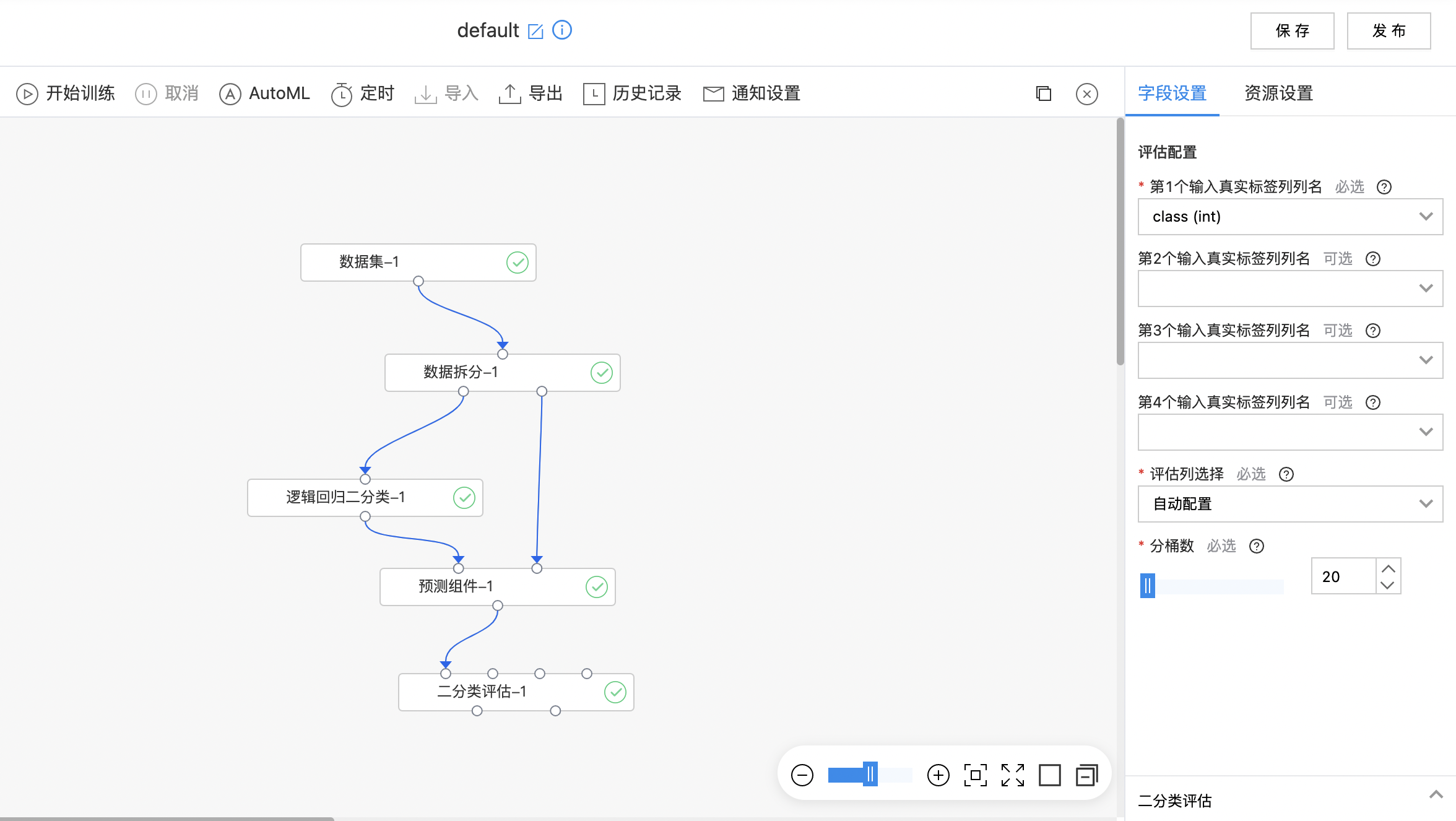
Task: Open the 第4个输入真实标签列列名 dropdown
Action: (x=1291, y=432)
